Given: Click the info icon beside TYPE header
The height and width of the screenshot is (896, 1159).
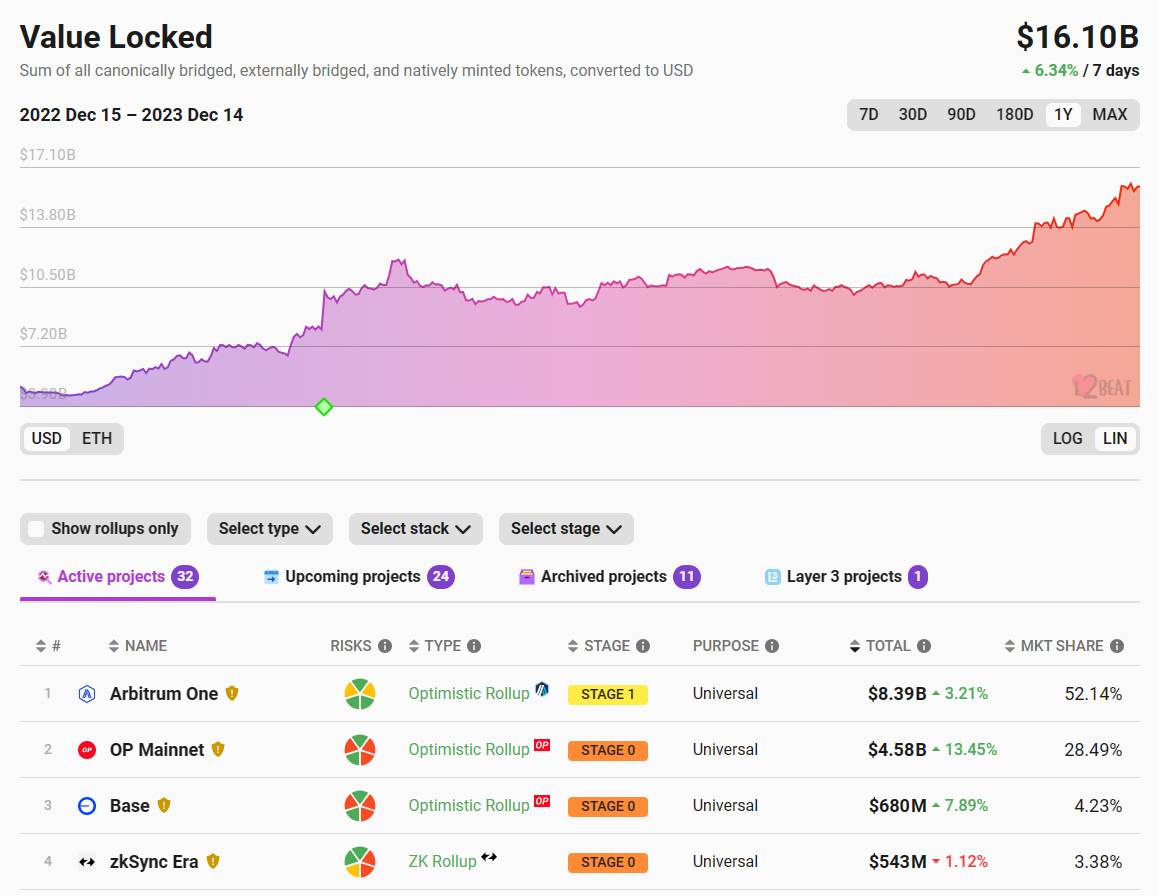Looking at the screenshot, I should [x=475, y=646].
